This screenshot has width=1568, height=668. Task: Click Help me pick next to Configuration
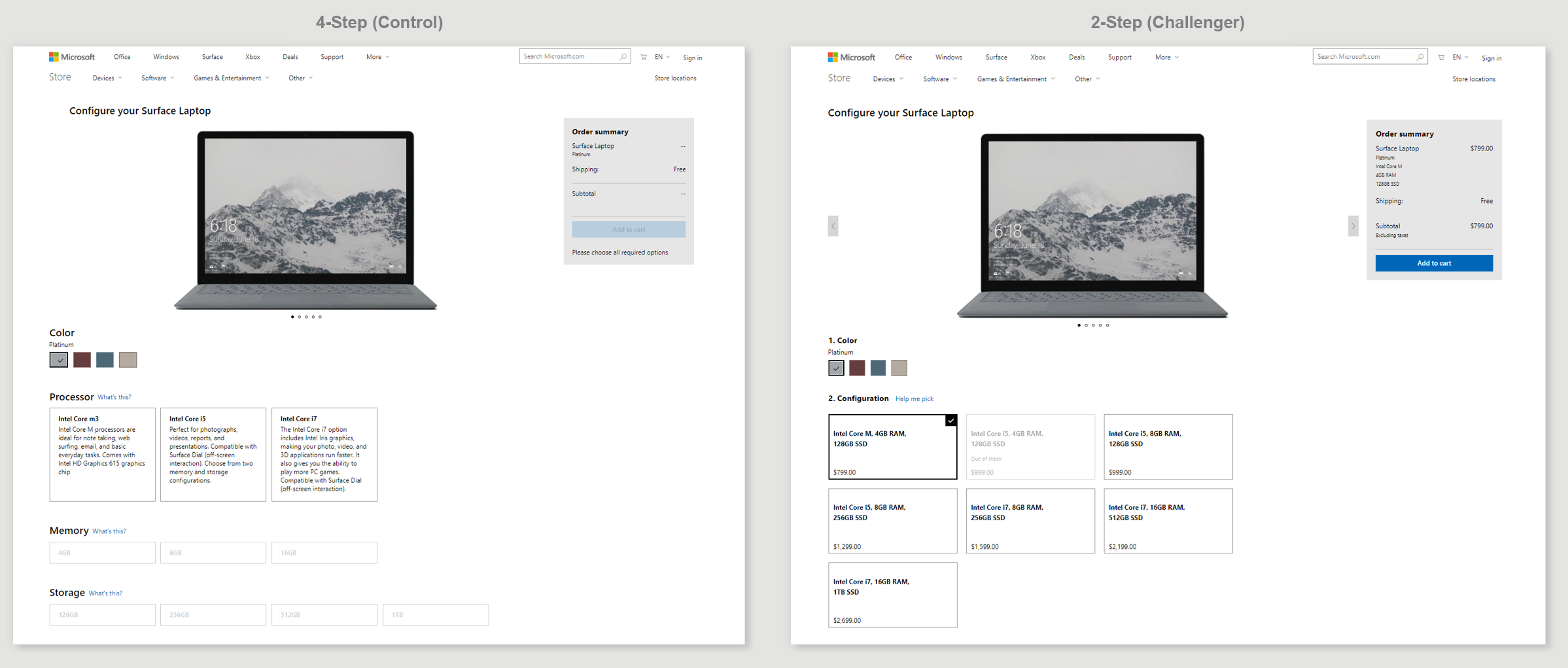(x=915, y=399)
